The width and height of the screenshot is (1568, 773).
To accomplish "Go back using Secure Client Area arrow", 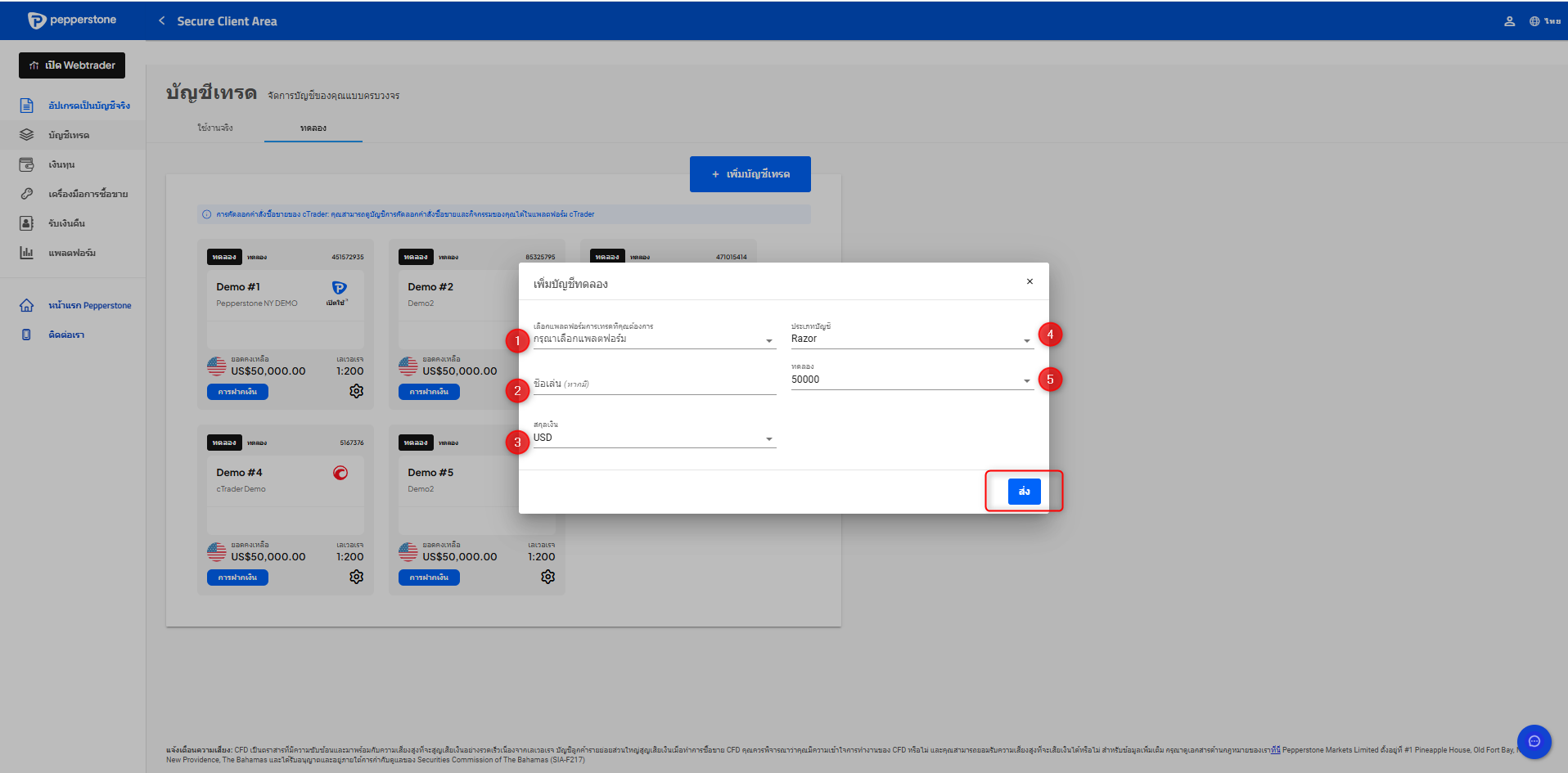I will click(x=162, y=21).
